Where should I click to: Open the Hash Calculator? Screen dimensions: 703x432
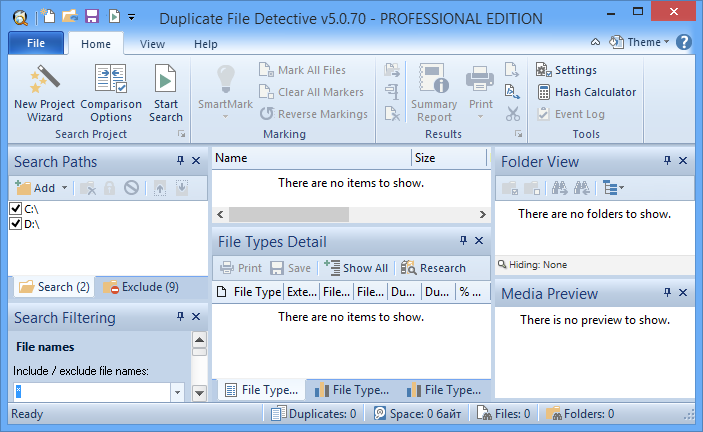tap(586, 92)
